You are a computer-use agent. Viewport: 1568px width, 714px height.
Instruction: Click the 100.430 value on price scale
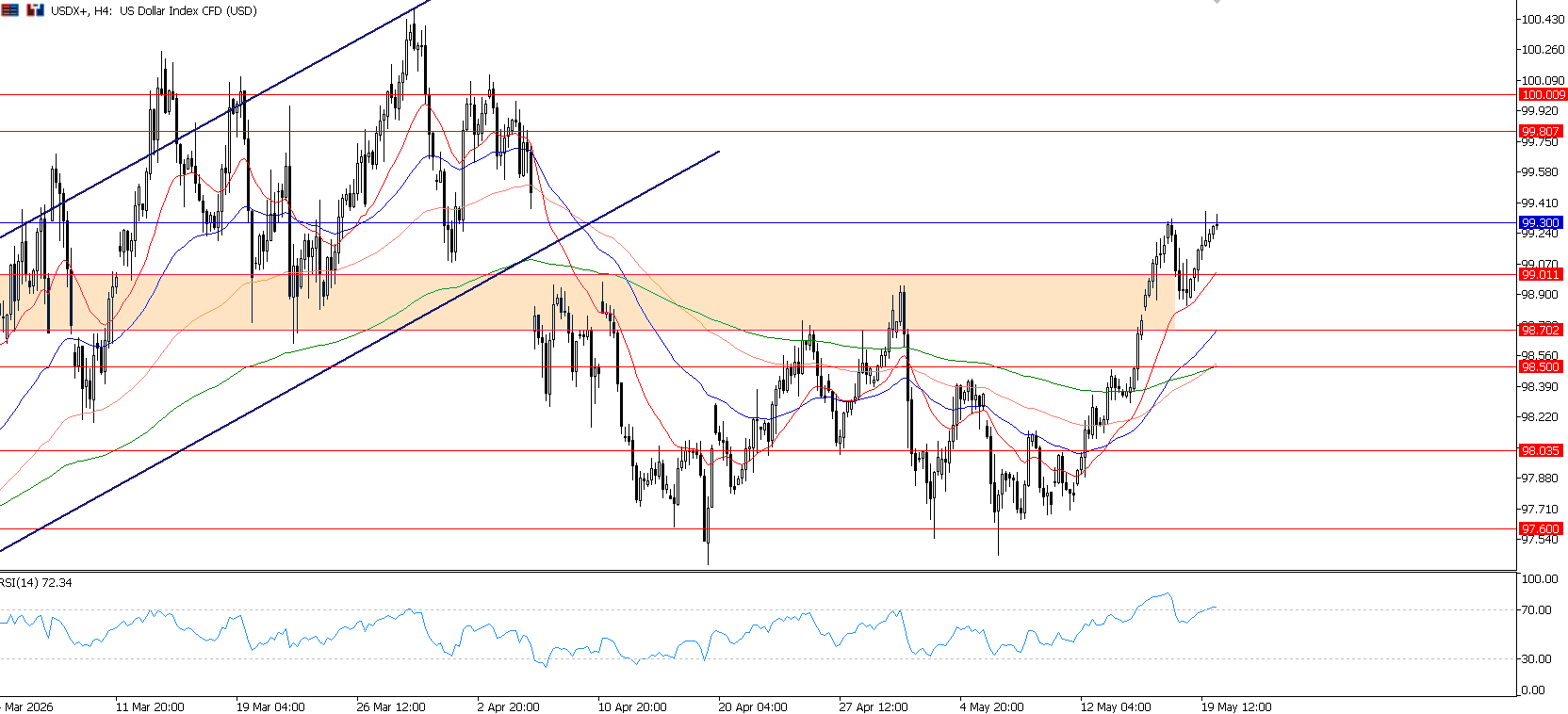(x=1543, y=20)
